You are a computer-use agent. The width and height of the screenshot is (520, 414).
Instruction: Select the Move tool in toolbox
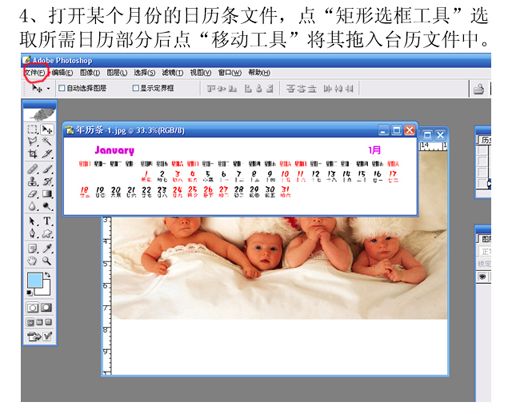pyautogui.click(x=47, y=129)
